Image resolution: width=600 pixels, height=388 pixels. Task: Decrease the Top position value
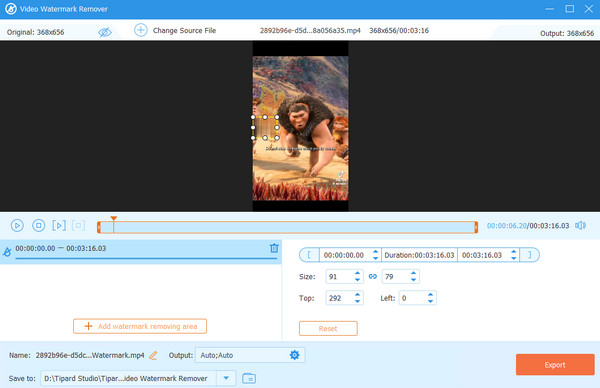click(357, 301)
